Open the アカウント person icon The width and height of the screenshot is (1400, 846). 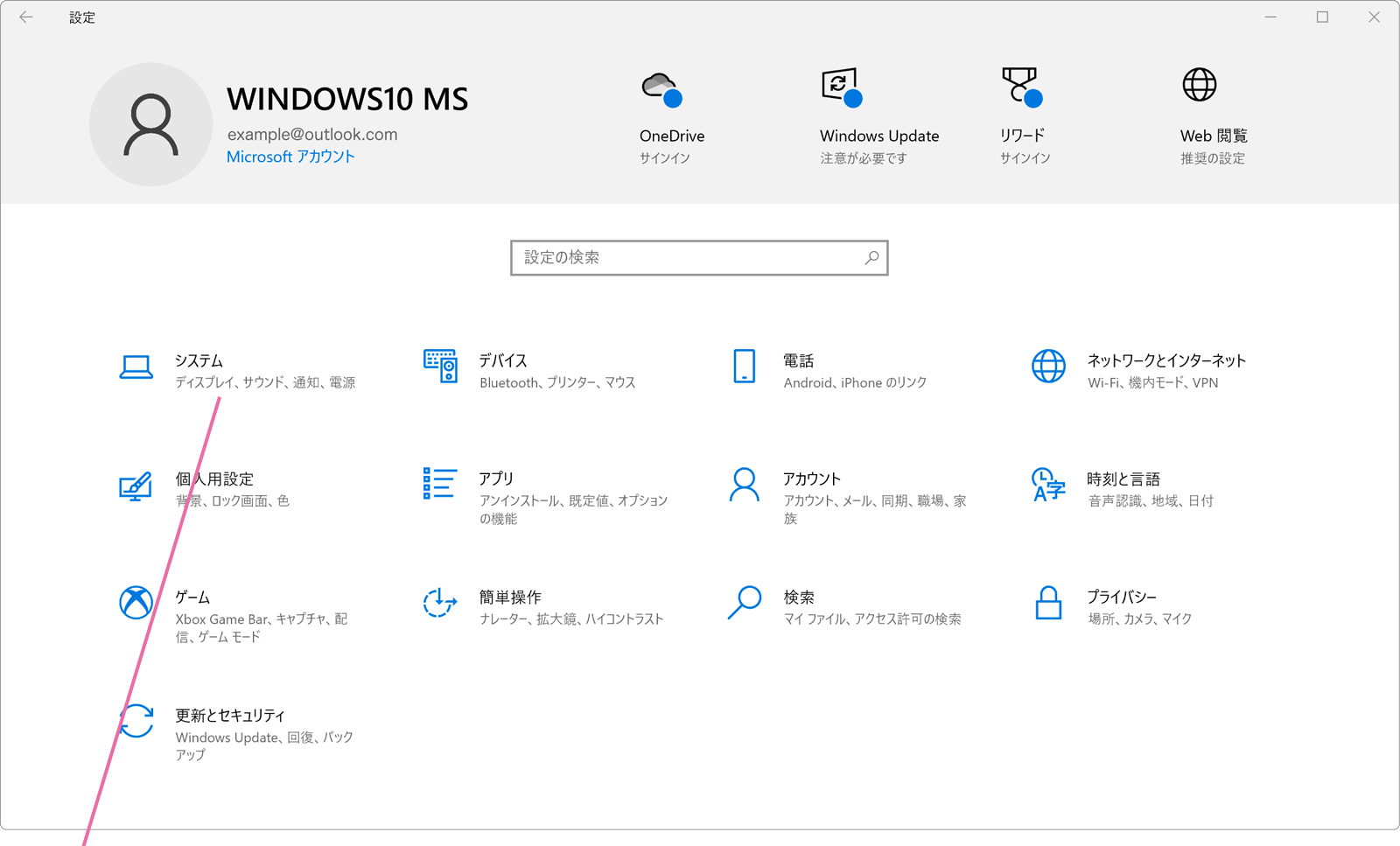click(x=745, y=484)
